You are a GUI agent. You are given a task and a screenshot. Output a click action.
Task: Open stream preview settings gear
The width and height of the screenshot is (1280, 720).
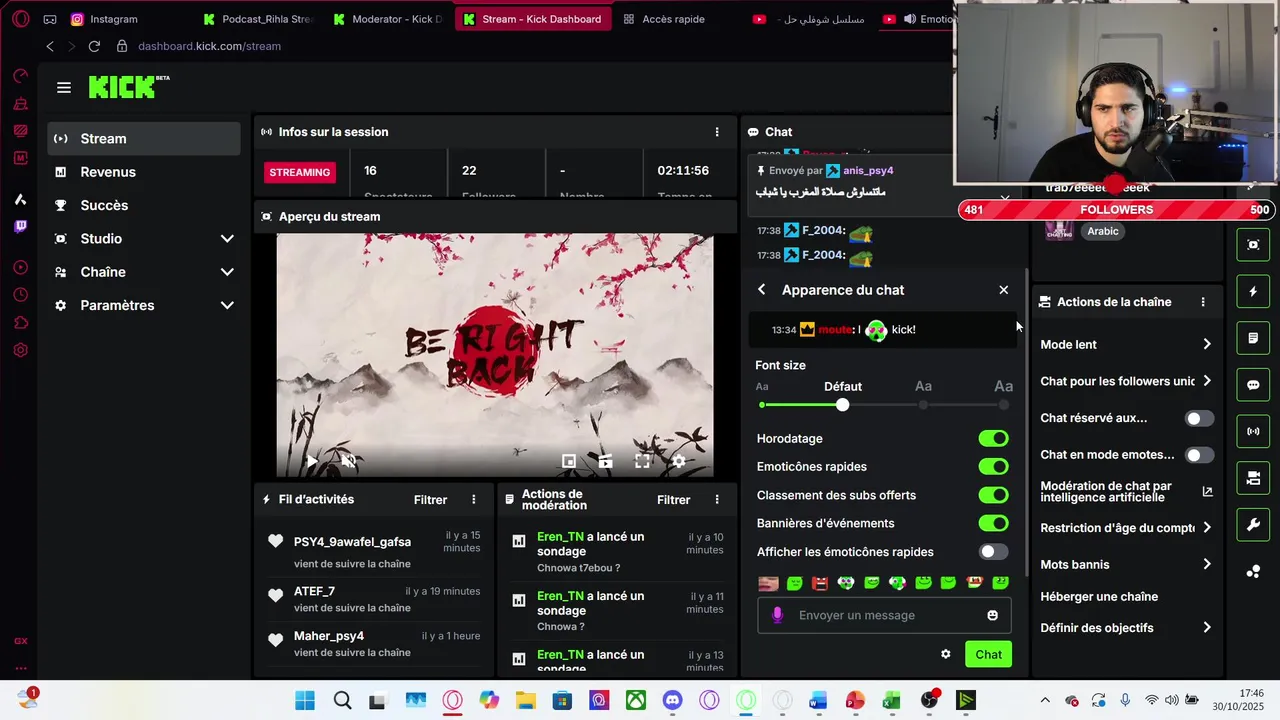[679, 461]
